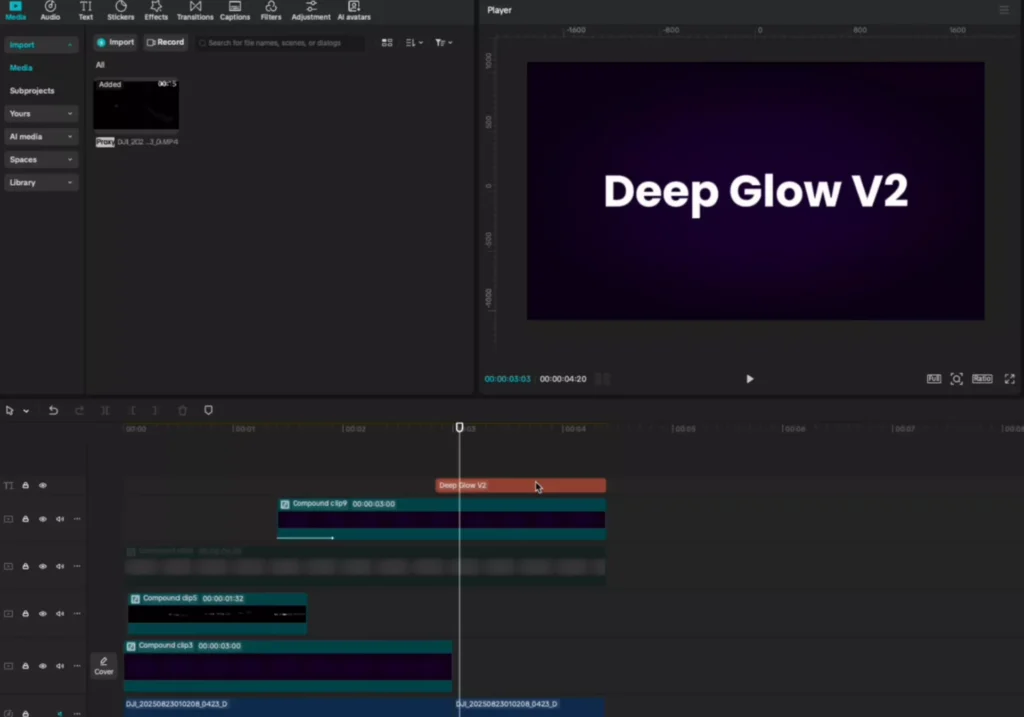Lock the Compound clip9 track
Viewport: 1024px width, 717px height.
tap(26, 519)
